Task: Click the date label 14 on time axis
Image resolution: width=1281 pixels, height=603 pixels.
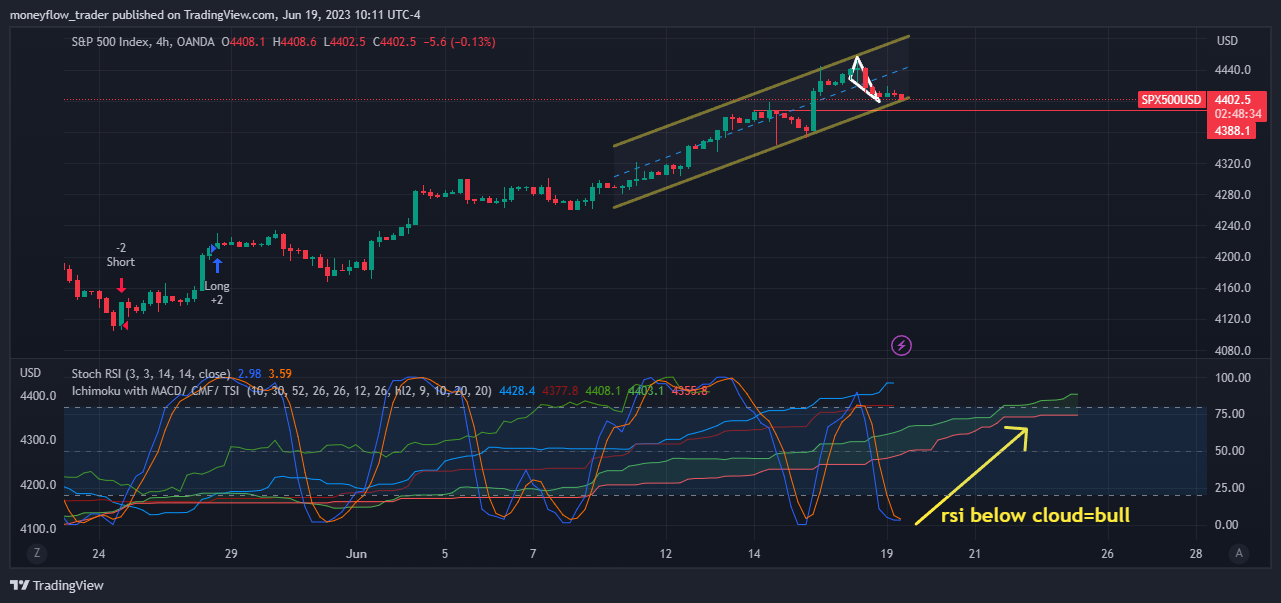Action: [x=754, y=553]
